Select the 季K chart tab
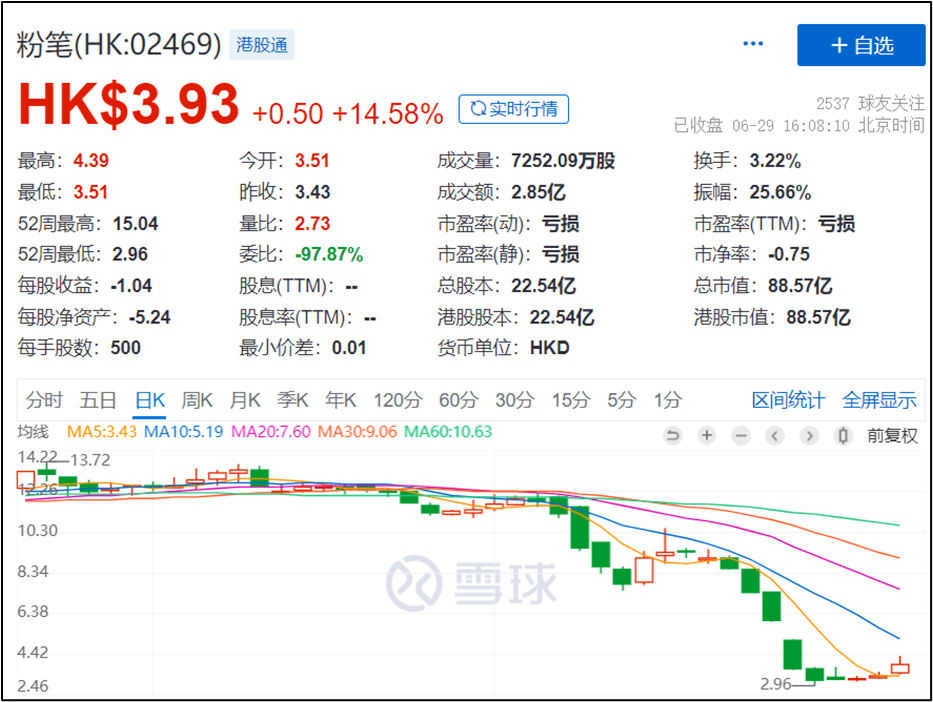Image resolution: width=933 pixels, height=702 pixels. 293,400
